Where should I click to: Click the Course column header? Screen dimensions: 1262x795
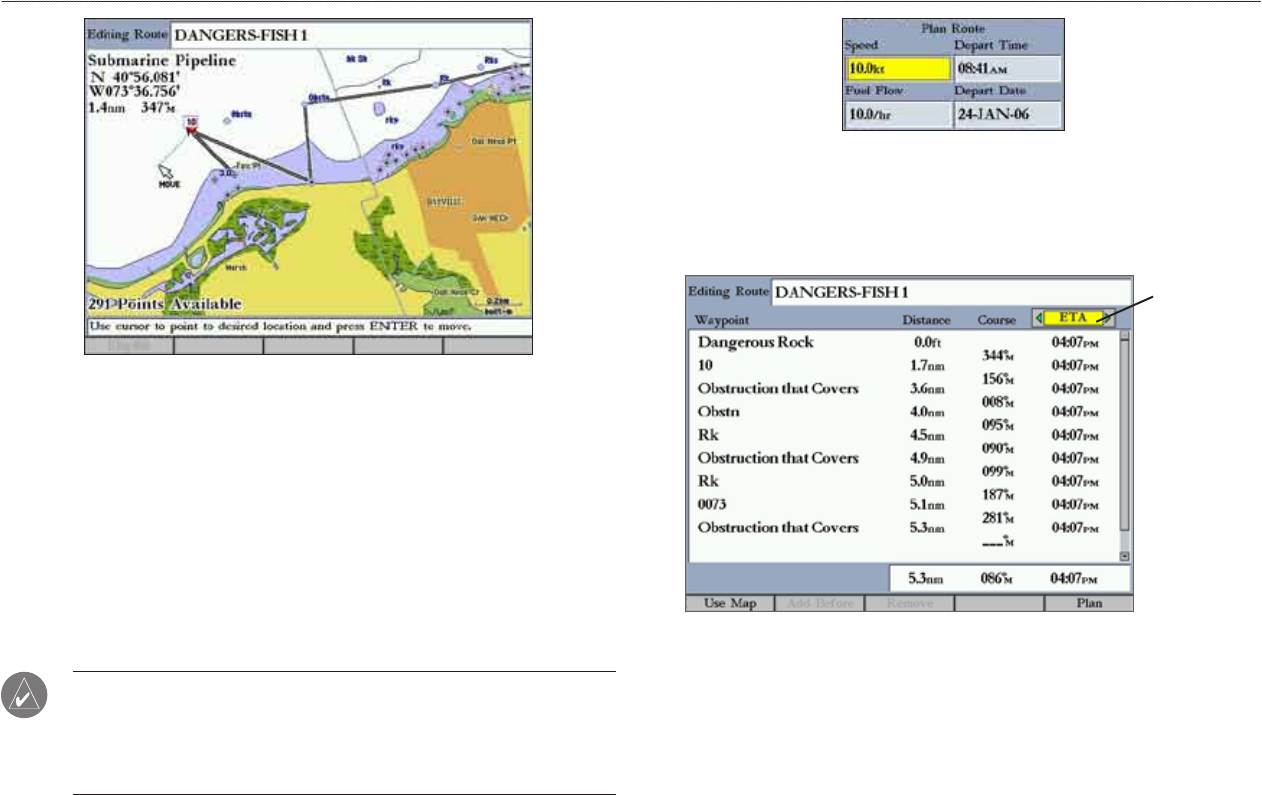[995, 320]
